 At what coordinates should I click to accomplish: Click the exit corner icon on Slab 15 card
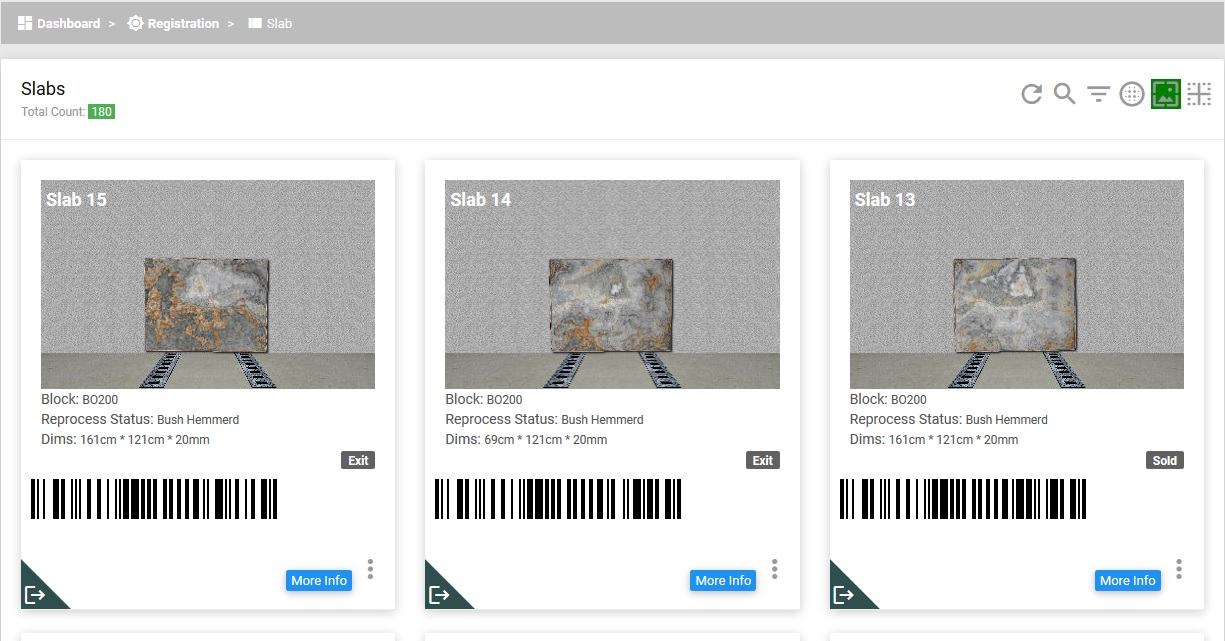point(36,594)
